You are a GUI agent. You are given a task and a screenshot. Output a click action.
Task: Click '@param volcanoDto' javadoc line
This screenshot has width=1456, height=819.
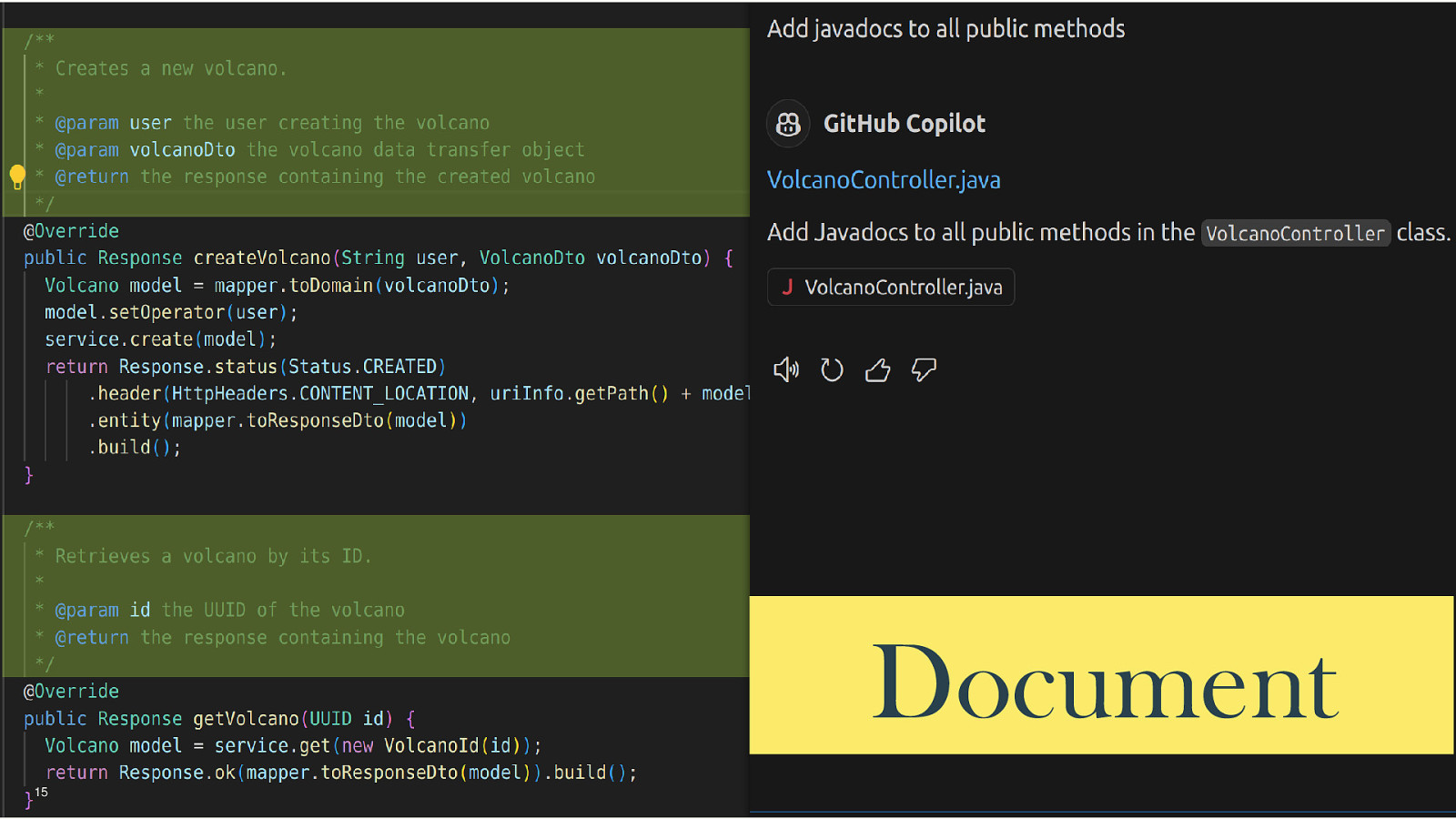pyautogui.click(x=319, y=150)
